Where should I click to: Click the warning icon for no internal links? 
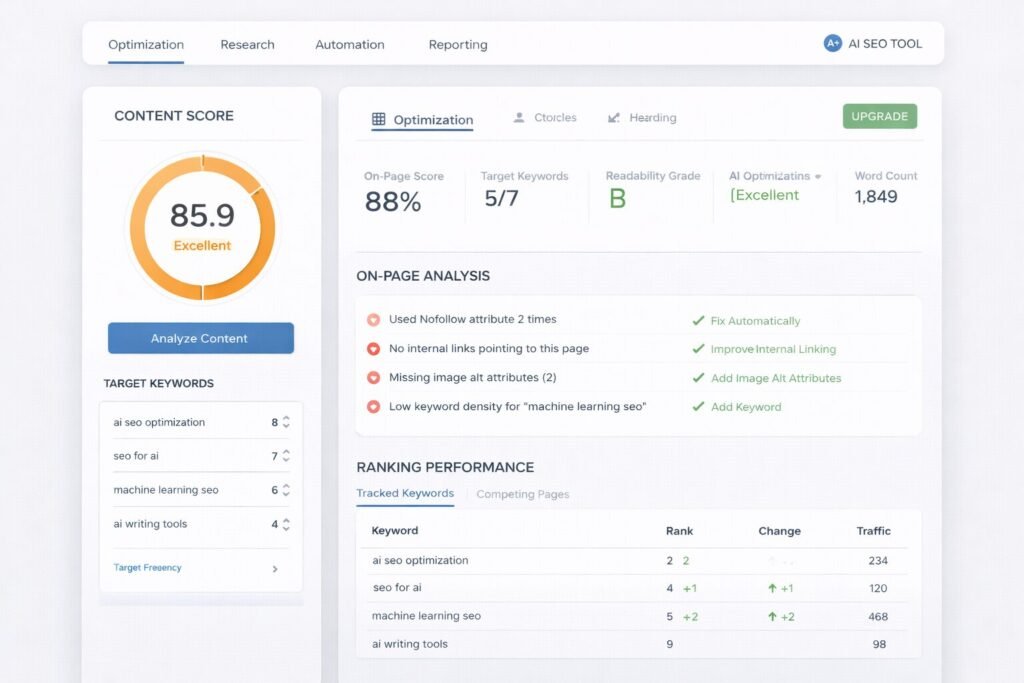373,349
